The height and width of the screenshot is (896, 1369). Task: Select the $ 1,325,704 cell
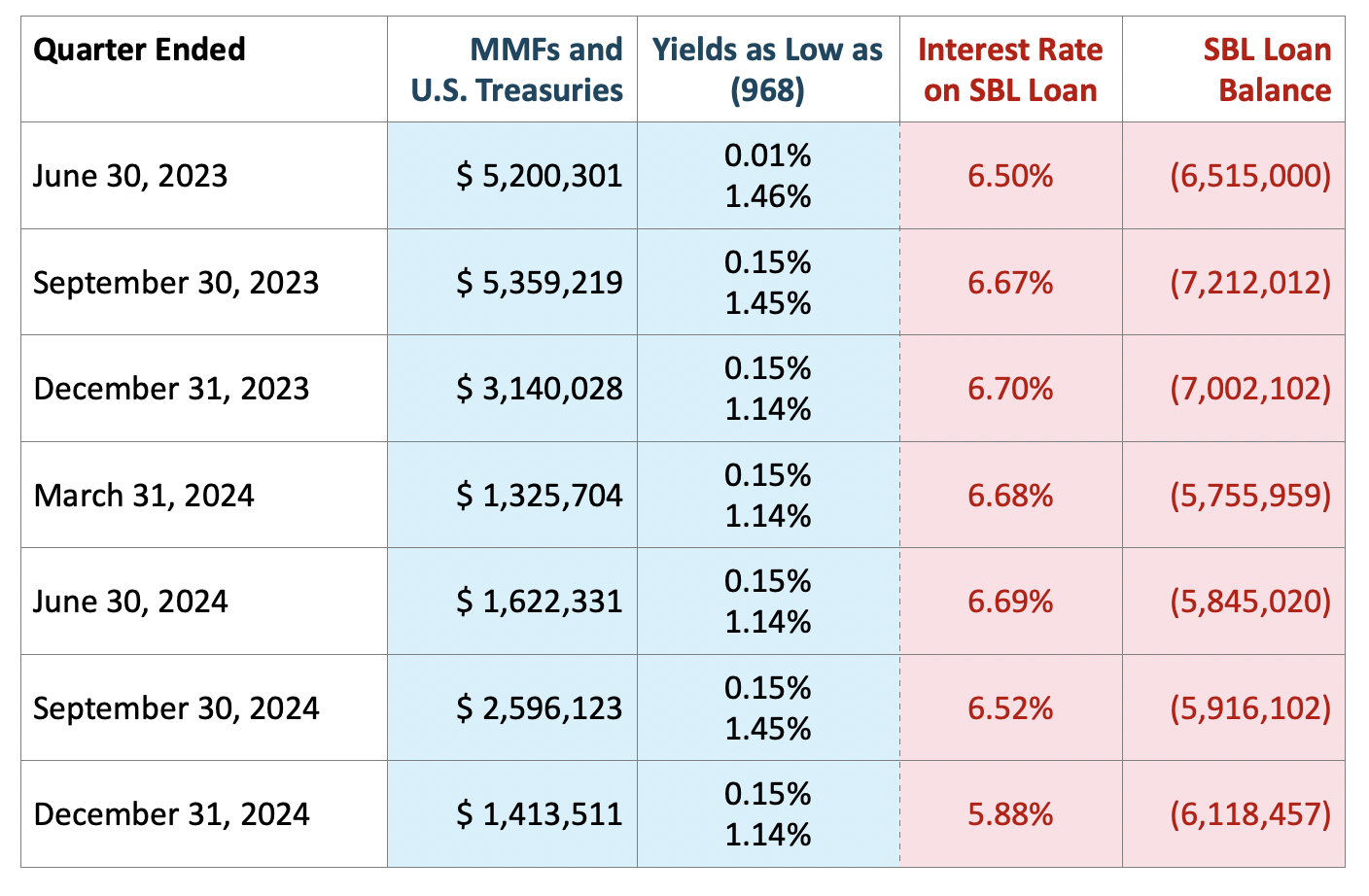(x=540, y=496)
